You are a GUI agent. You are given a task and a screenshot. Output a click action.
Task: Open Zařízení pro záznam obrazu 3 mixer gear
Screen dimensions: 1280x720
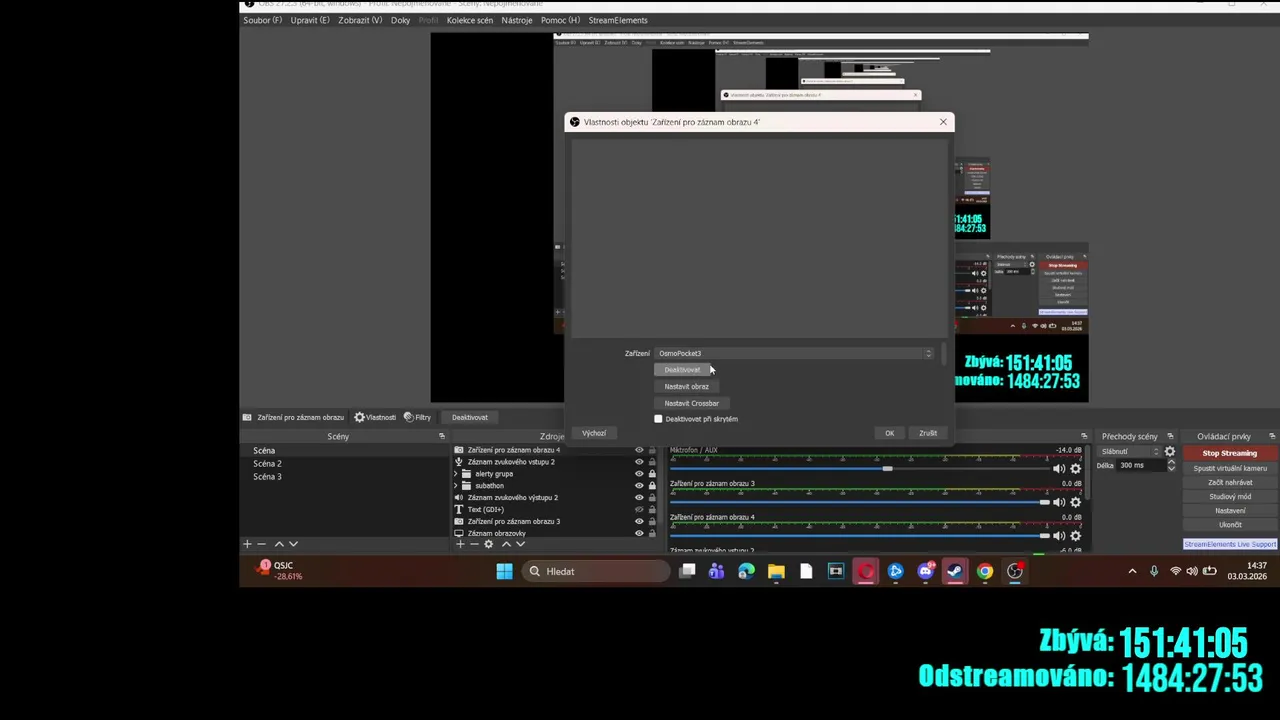pyautogui.click(x=1076, y=502)
